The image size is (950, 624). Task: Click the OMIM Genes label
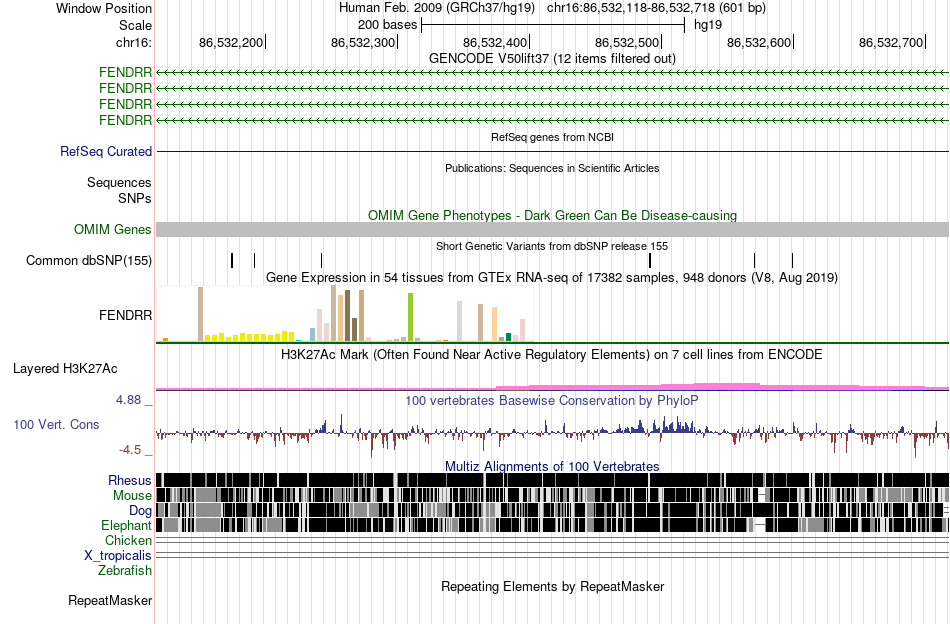point(113,230)
